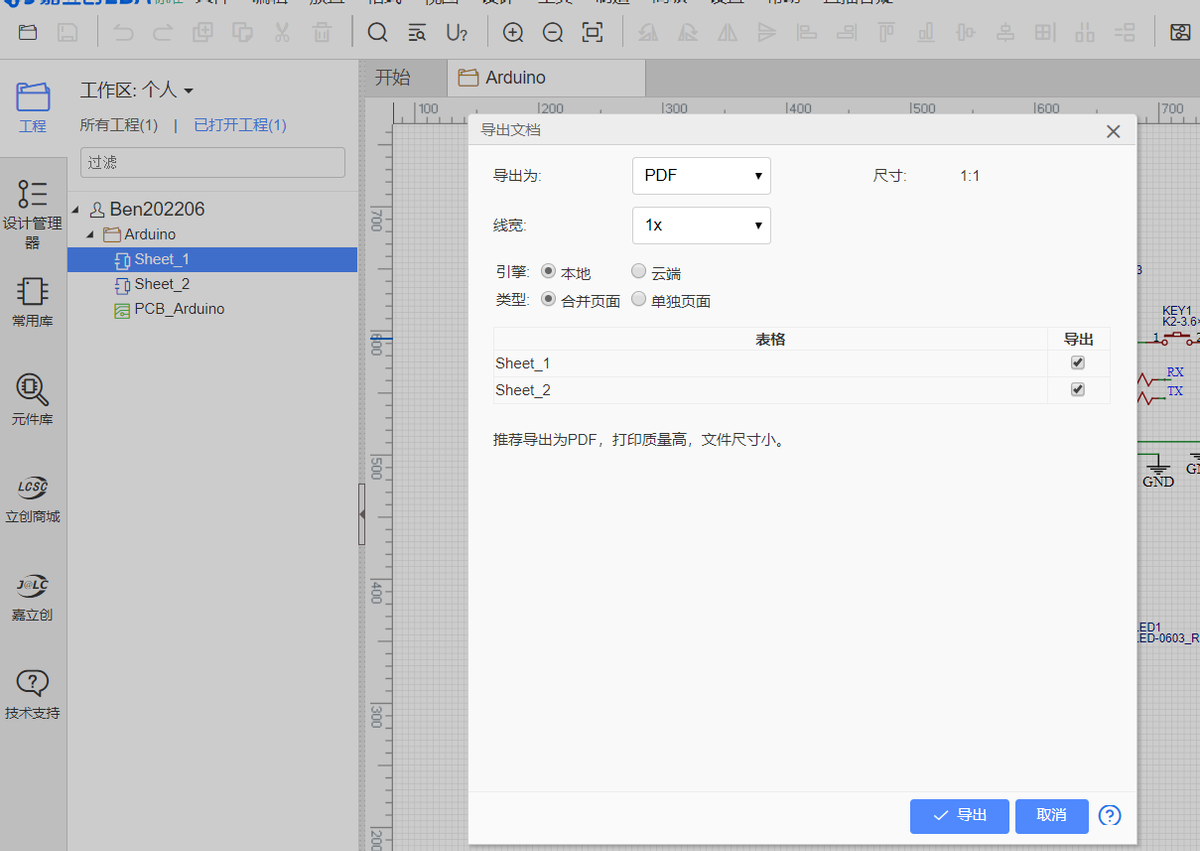Viewport: 1200px width, 851px height.
Task: Click the save disk toolbar icon
Action: pos(67,33)
